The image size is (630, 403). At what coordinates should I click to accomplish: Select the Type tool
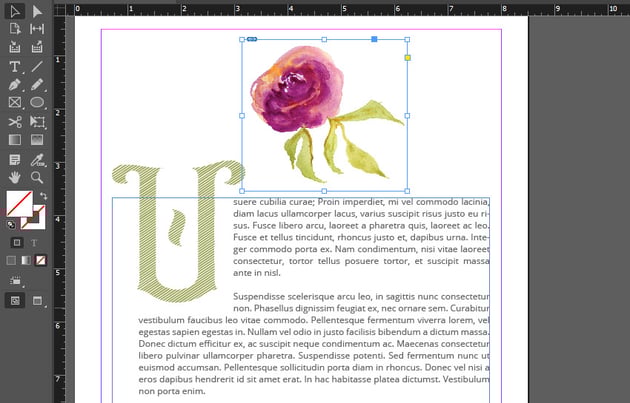[x=15, y=66]
